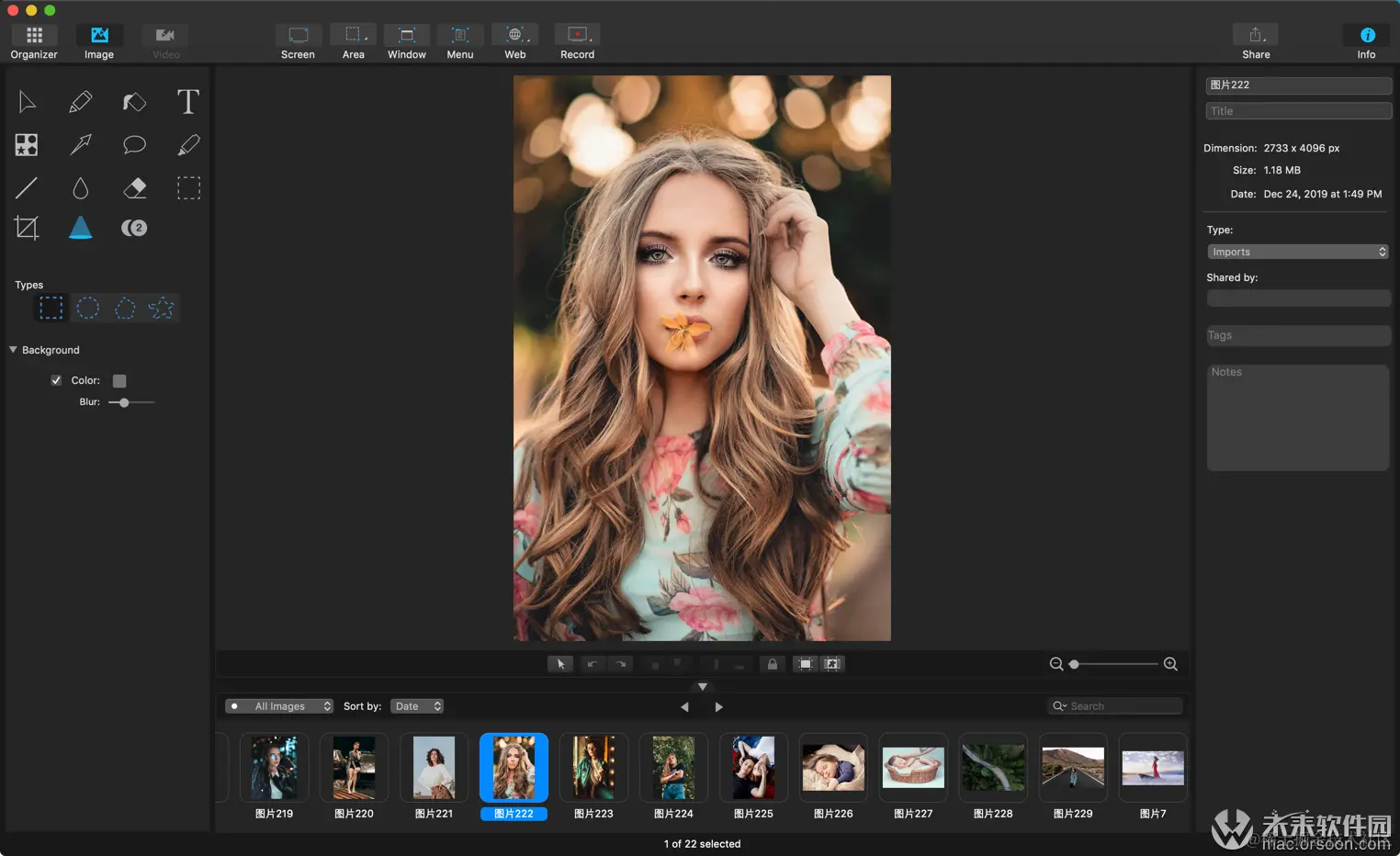Activate the Eraser tool
This screenshot has width=1400, height=856.
click(134, 188)
